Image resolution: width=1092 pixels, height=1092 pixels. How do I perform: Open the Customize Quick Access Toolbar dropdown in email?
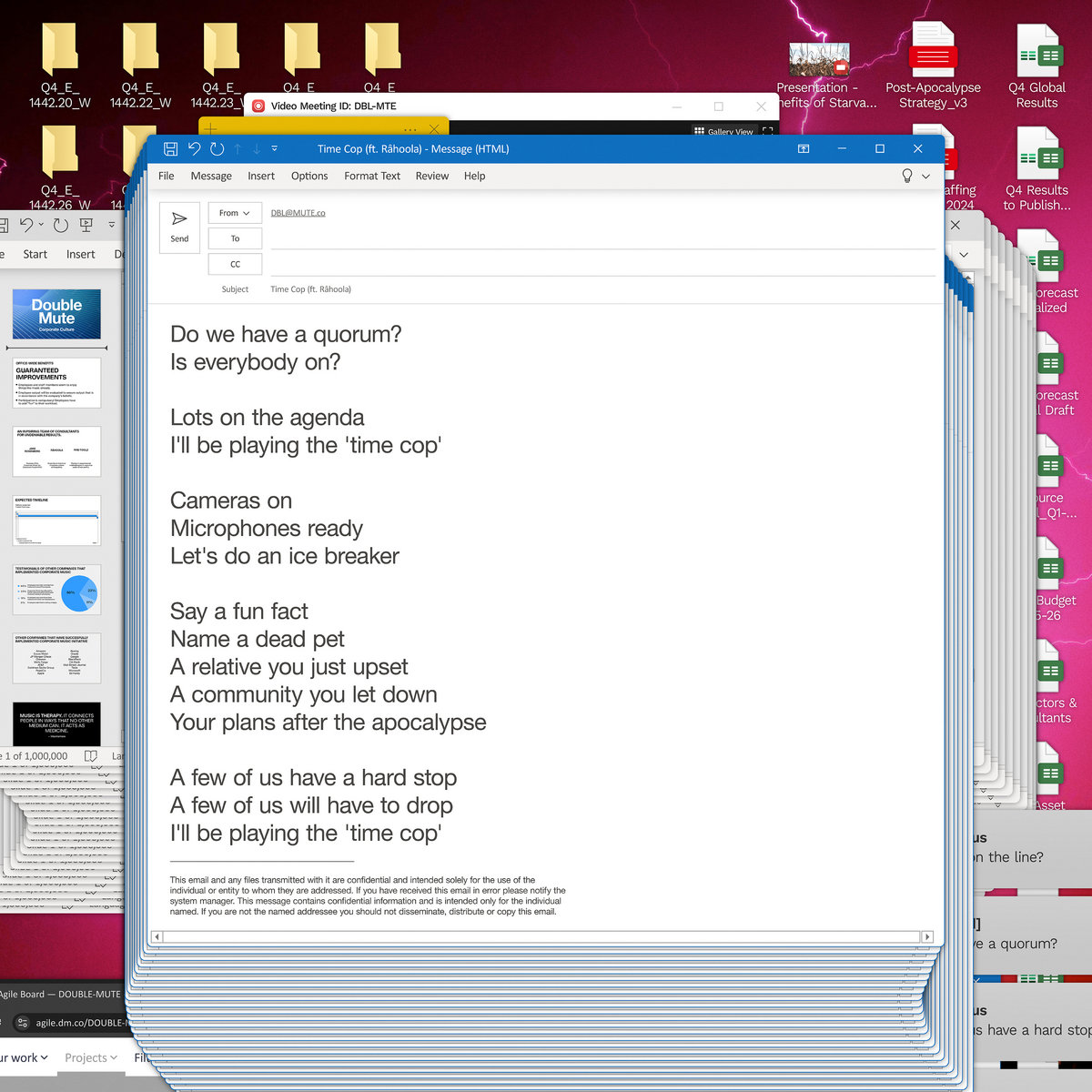coord(274,148)
